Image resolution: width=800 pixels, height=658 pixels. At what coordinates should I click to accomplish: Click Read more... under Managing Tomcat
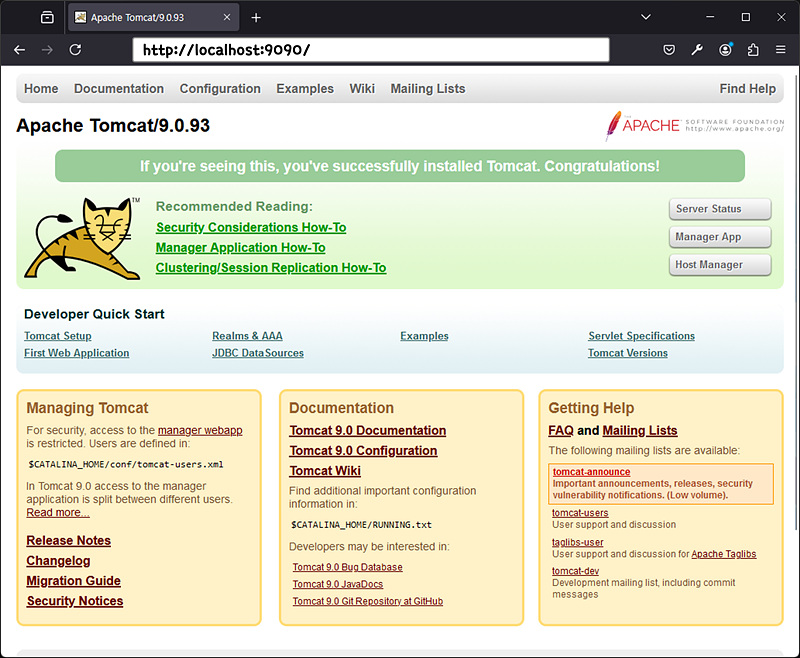point(58,513)
